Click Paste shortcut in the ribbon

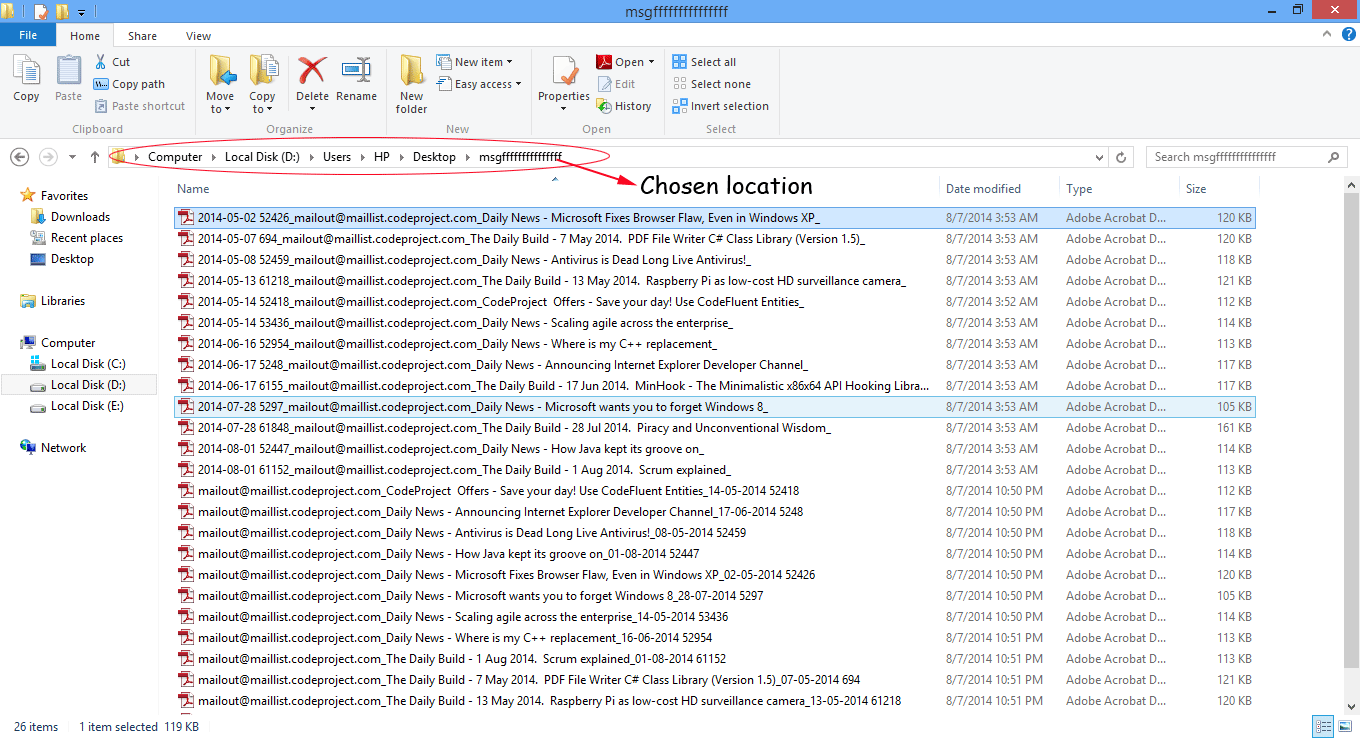pyautogui.click(x=139, y=106)
